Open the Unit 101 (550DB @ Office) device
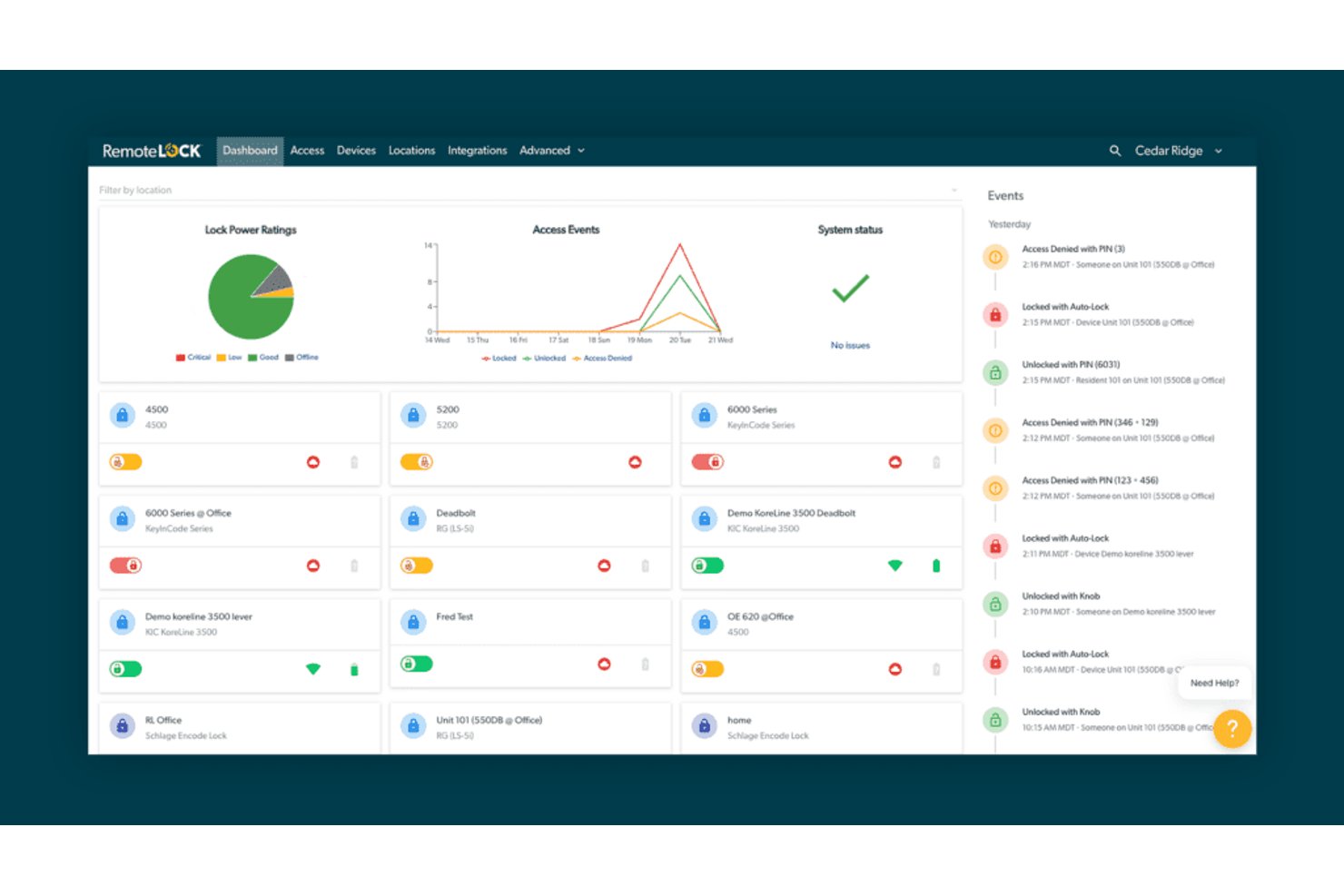Screen dimensions: 1344x896 pos(489,720)
